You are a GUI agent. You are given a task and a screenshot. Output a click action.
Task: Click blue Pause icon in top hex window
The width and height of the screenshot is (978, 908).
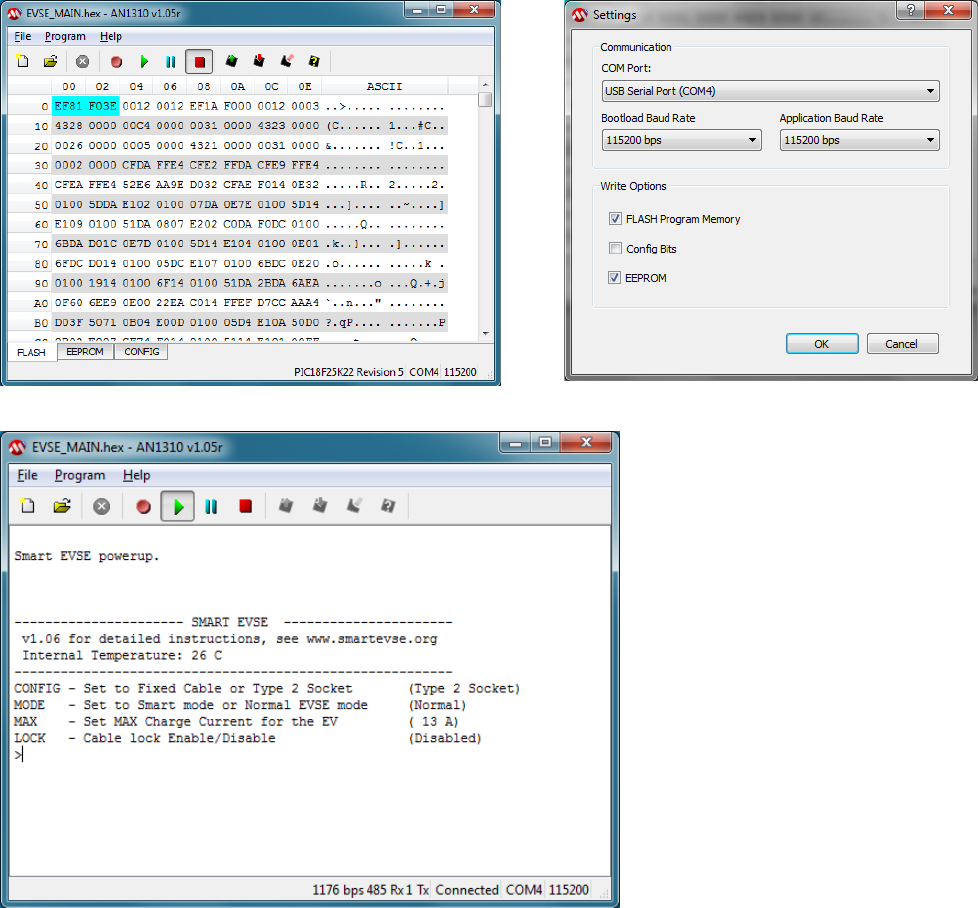click(171, 61)
